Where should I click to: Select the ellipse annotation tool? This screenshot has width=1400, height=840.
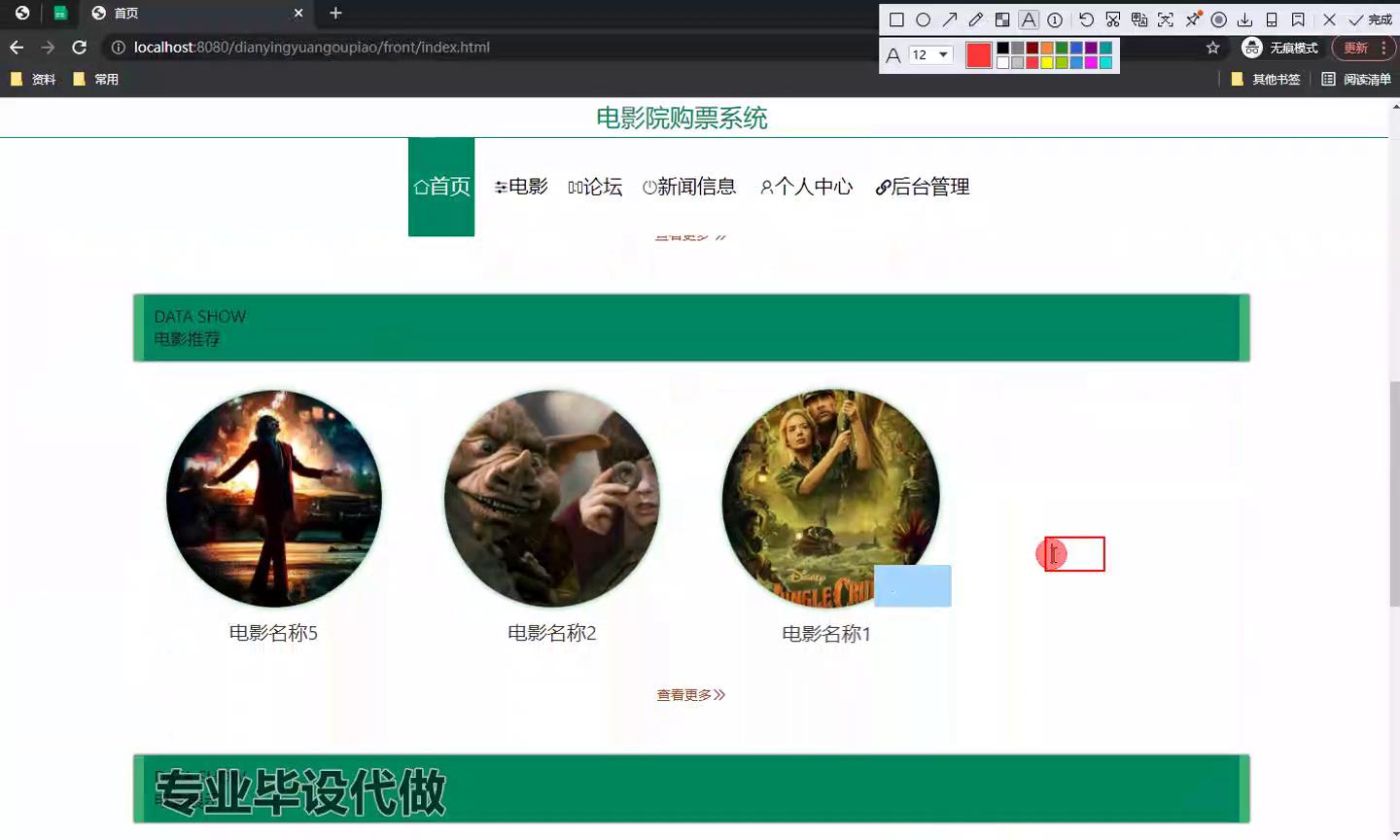tap(924, 19)
